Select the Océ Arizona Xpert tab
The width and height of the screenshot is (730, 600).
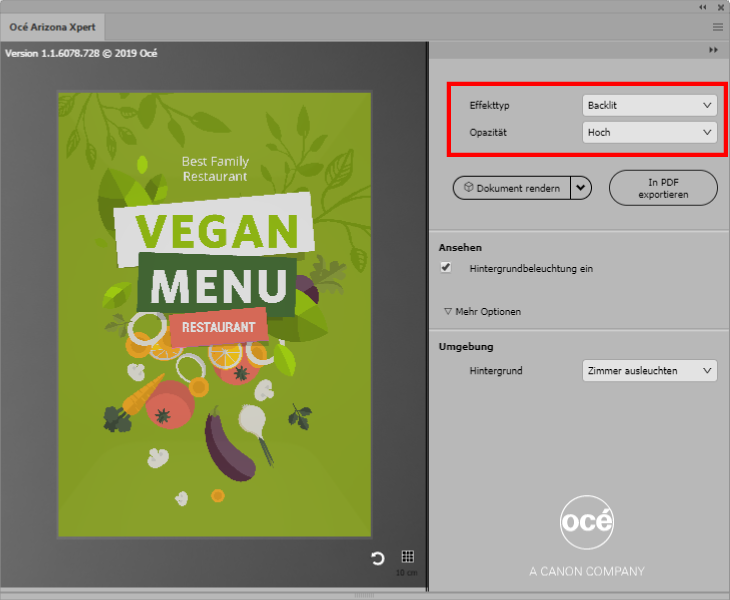click(x=52, y=27)
